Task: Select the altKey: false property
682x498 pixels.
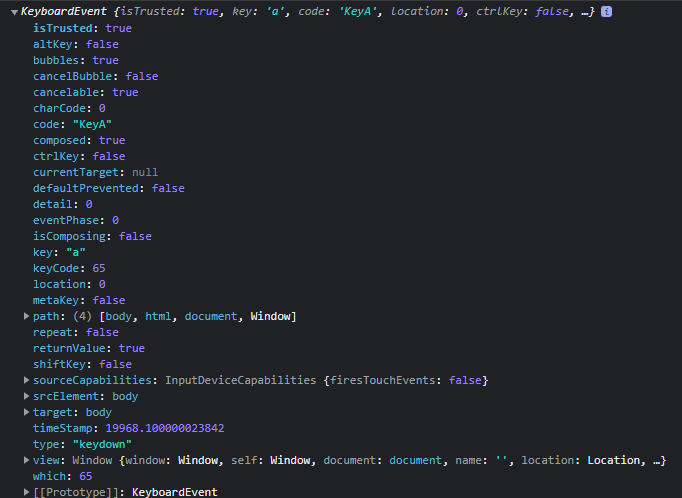Action: pos(76,44)
